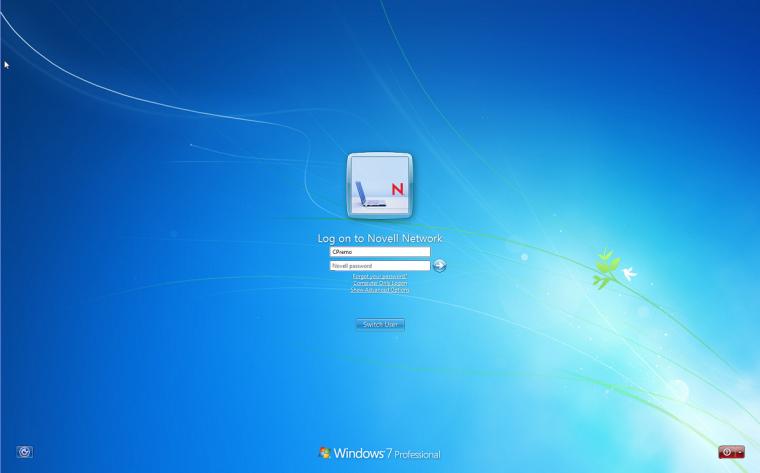Click the laptop image in user tile
The image size is (760, 473).
[x=370, y=194]
